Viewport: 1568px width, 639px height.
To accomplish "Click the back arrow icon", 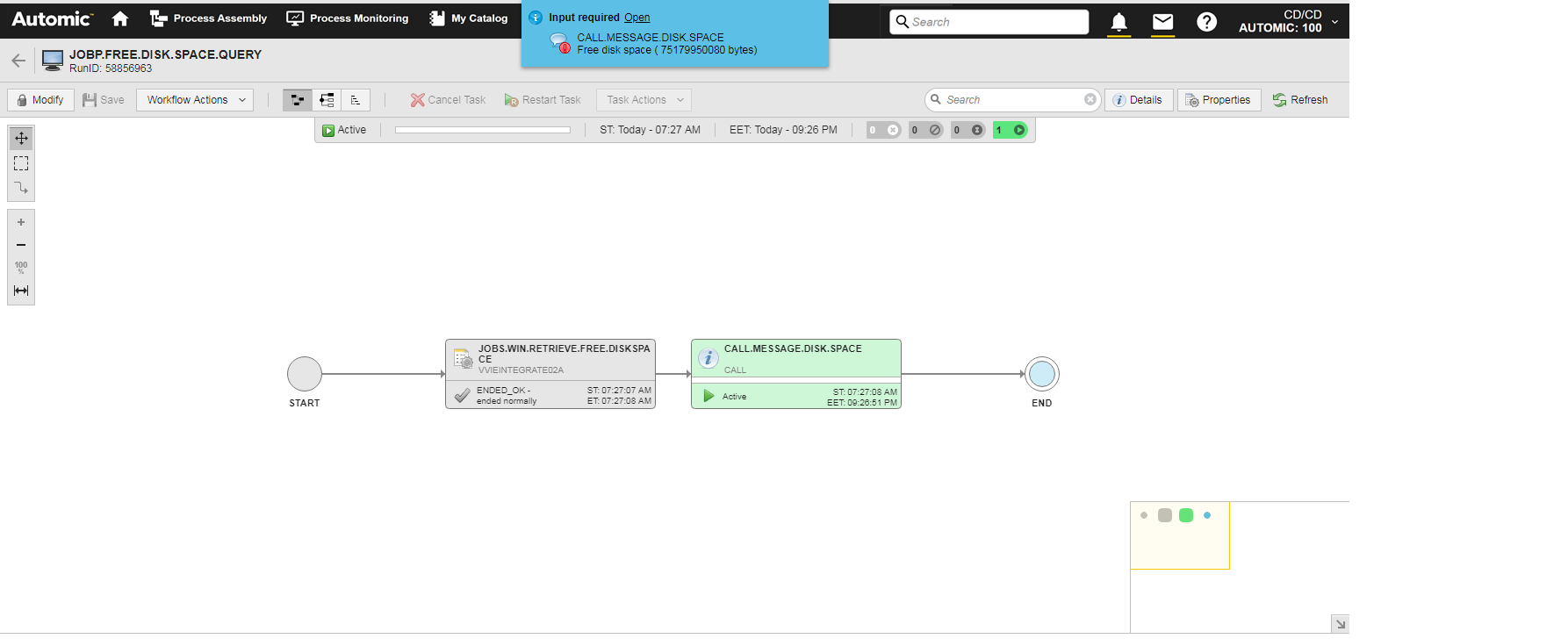I will [x=18, y=61].
